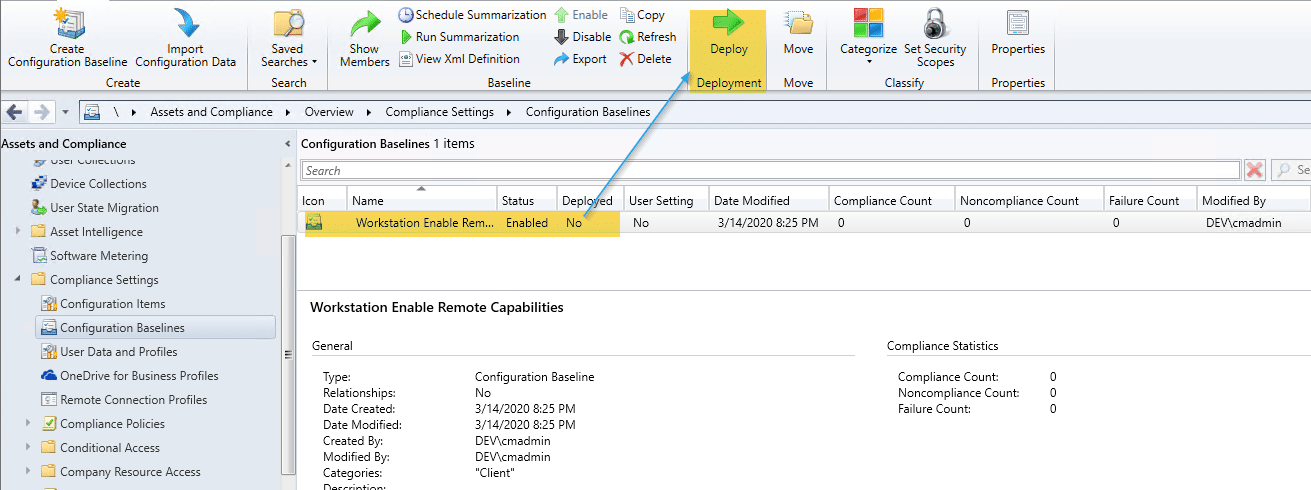Click the green Deploy arrow icon
Screen dimensions: 1311x490
point(728,24)
